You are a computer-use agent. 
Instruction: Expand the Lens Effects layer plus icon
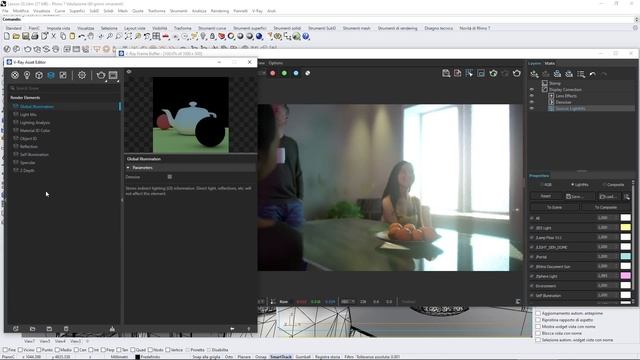pos(551,96)
